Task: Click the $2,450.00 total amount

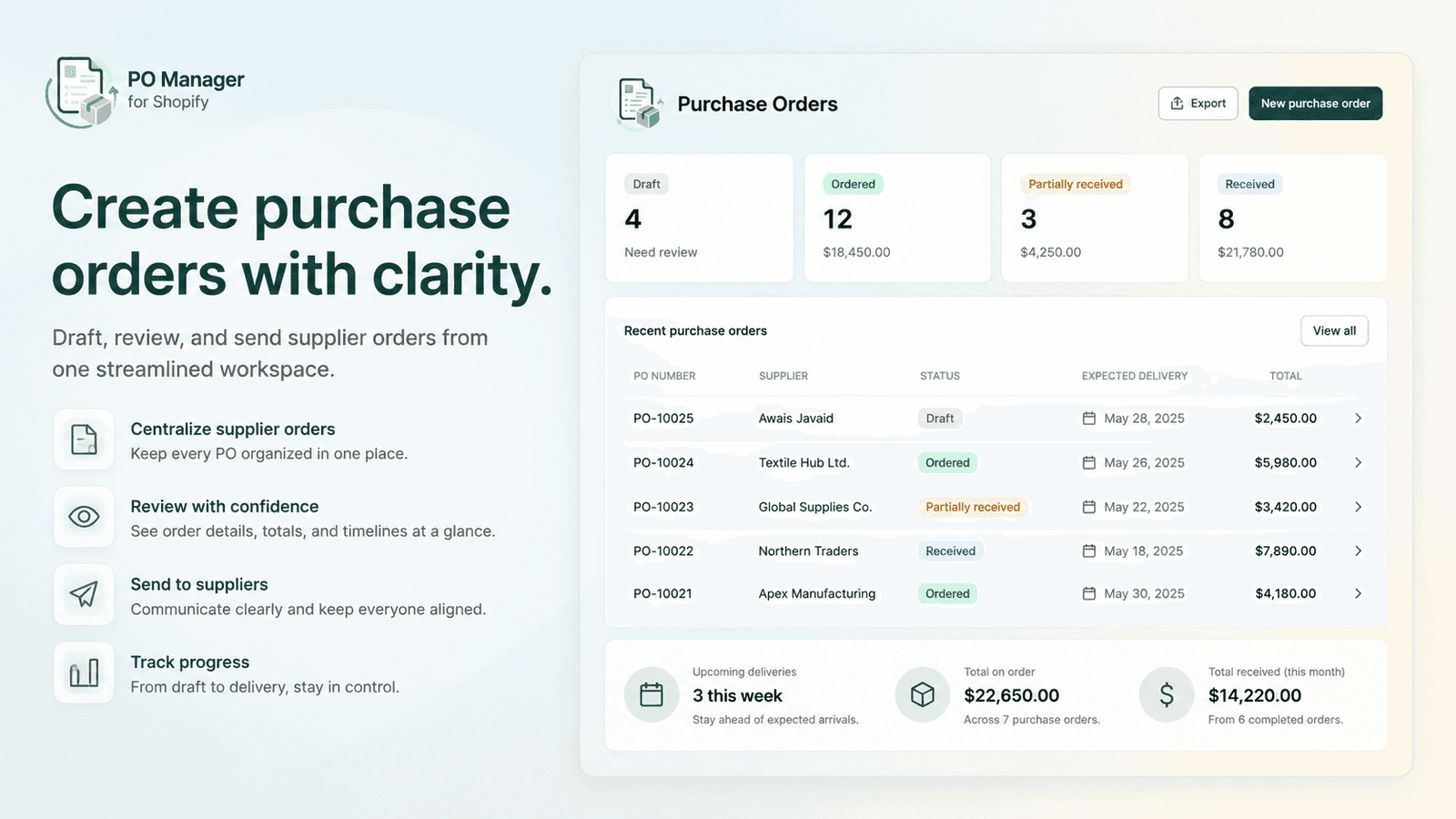Action: [1285, 419]
